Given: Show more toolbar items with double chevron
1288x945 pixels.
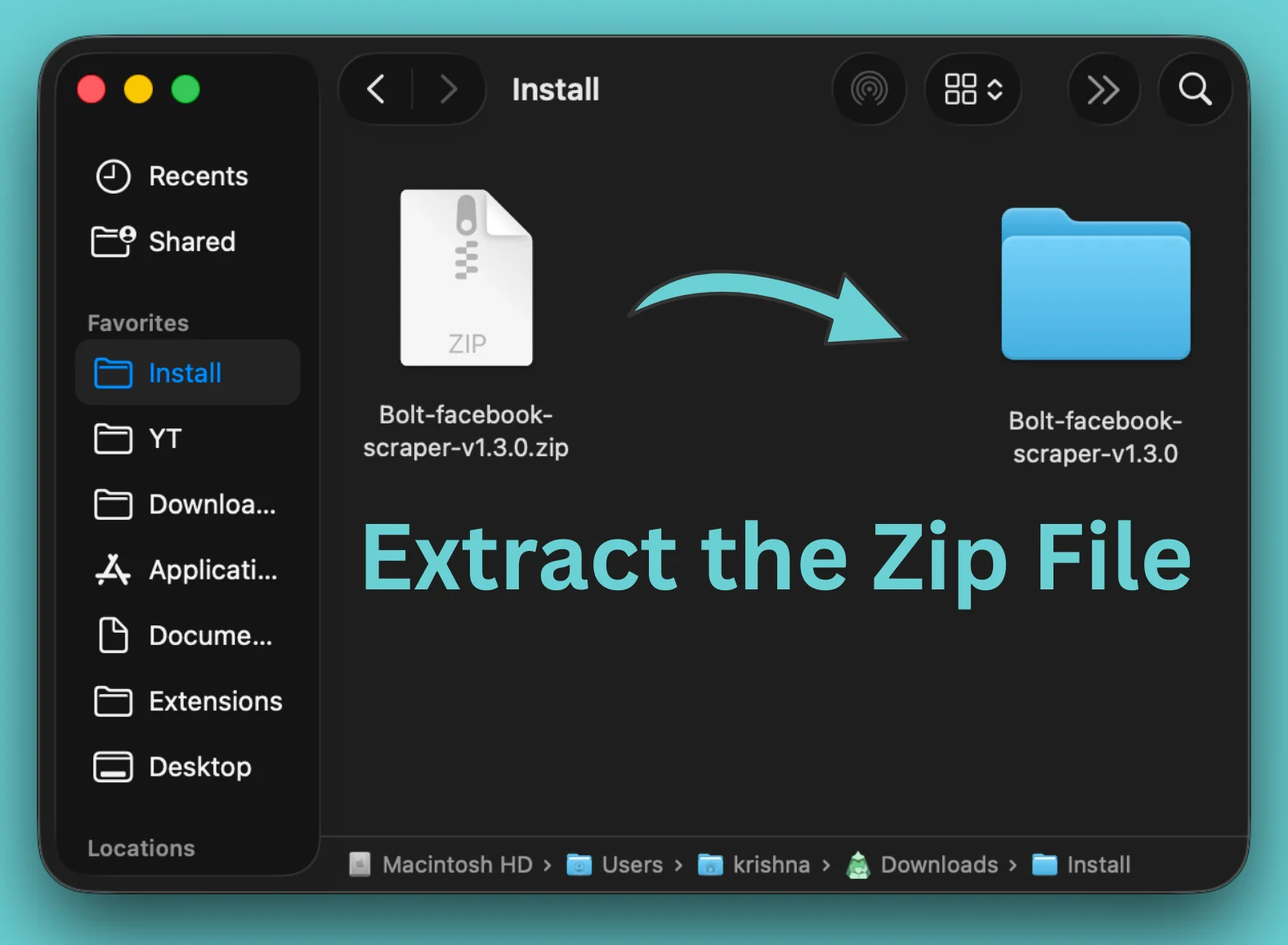Looking at the screenshot, I should [x=1103, y=89].
